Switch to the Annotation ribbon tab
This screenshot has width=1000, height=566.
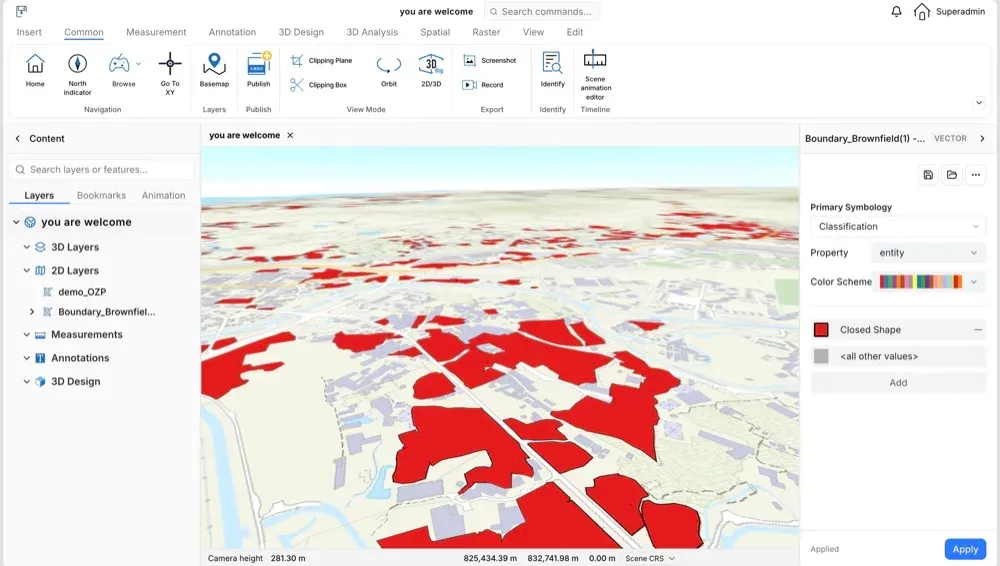[x=232, y=32]
